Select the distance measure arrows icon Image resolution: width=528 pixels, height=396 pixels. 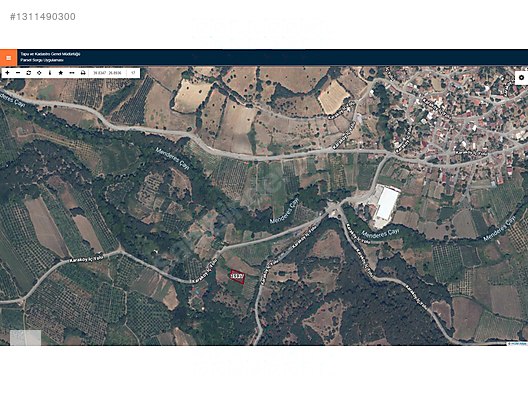[x=72, y=73]
